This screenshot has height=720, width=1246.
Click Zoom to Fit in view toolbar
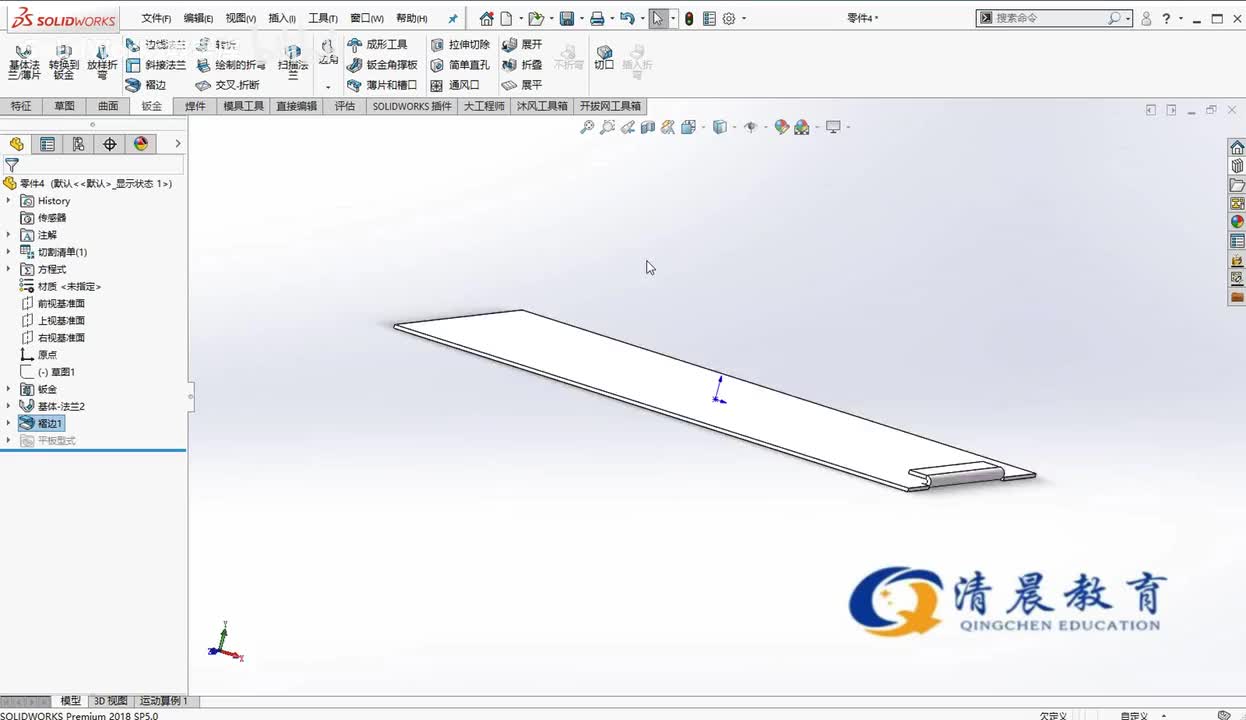587,127
